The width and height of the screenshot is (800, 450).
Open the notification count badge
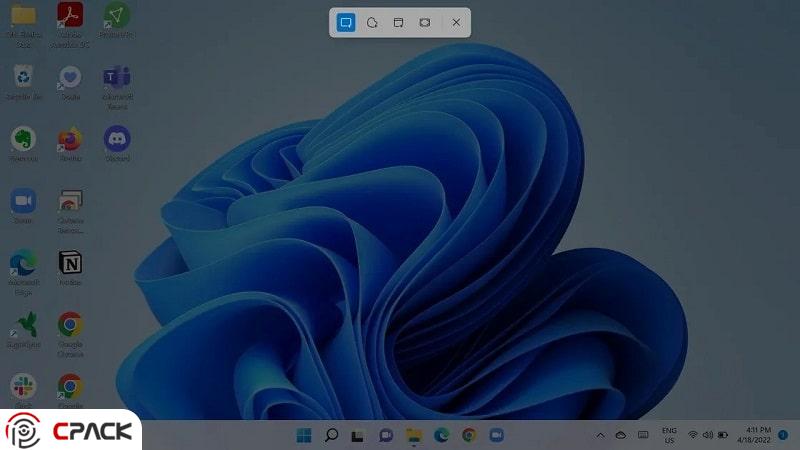coord(783,435)
